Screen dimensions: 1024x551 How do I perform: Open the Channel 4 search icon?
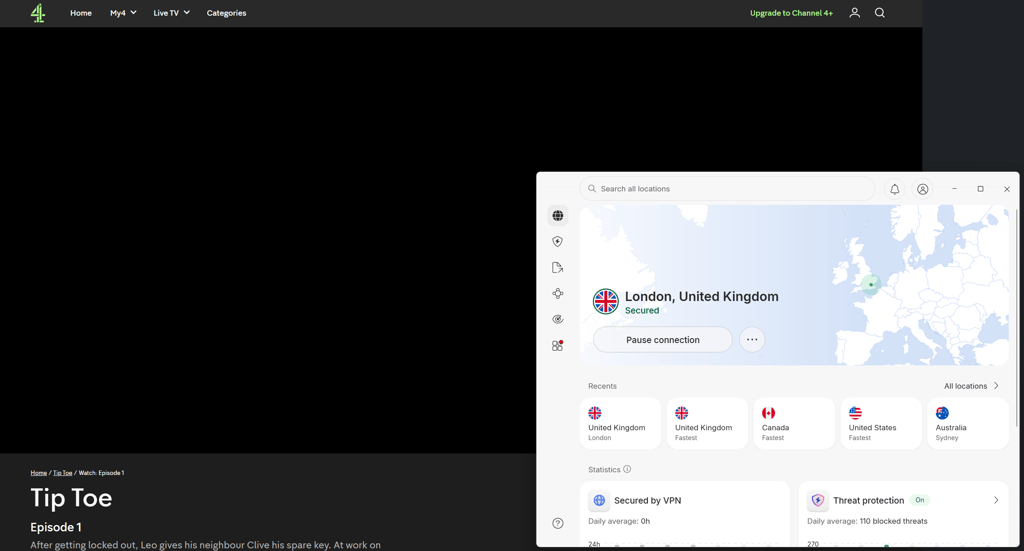click(x=880, y=12)
